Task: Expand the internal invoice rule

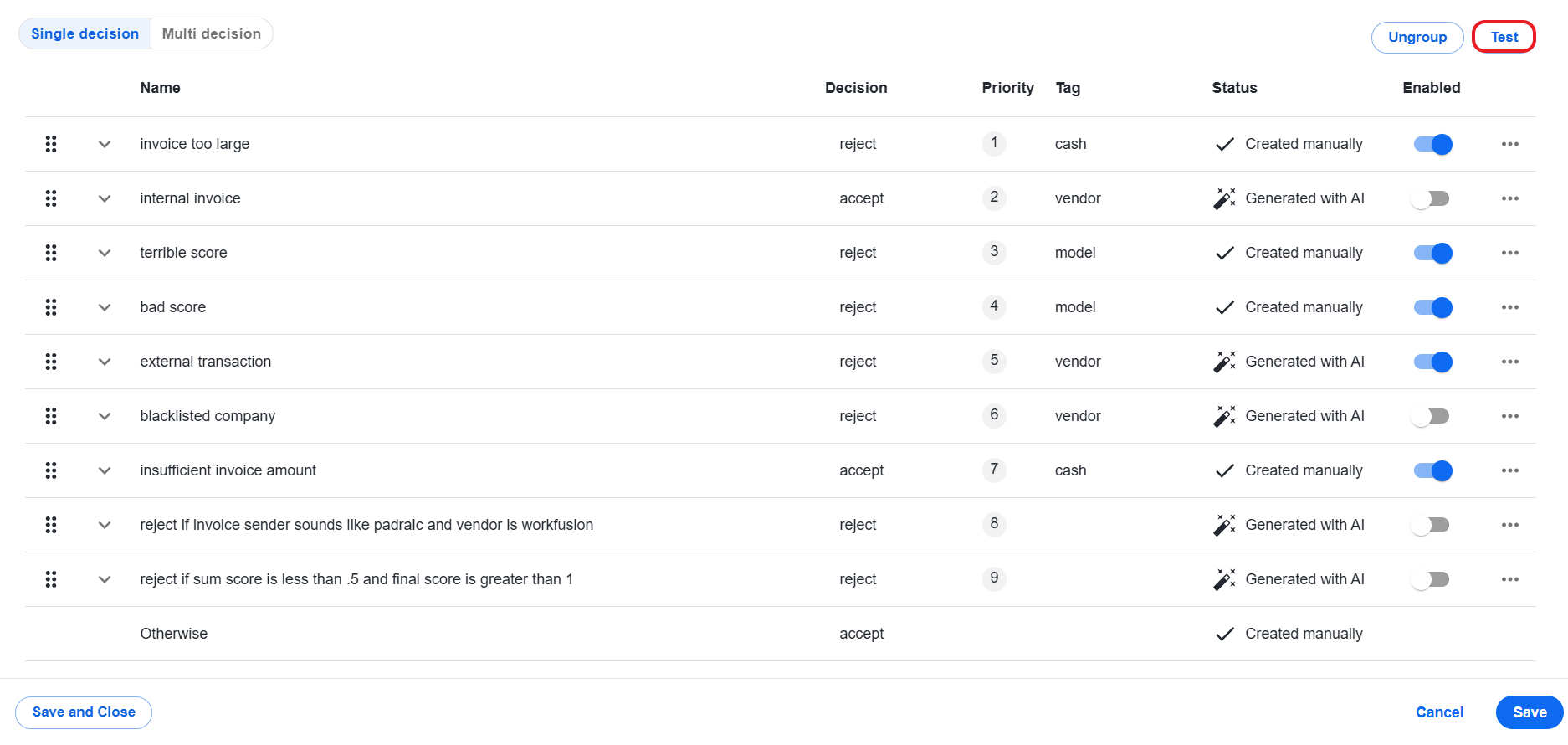Action: 105,198
